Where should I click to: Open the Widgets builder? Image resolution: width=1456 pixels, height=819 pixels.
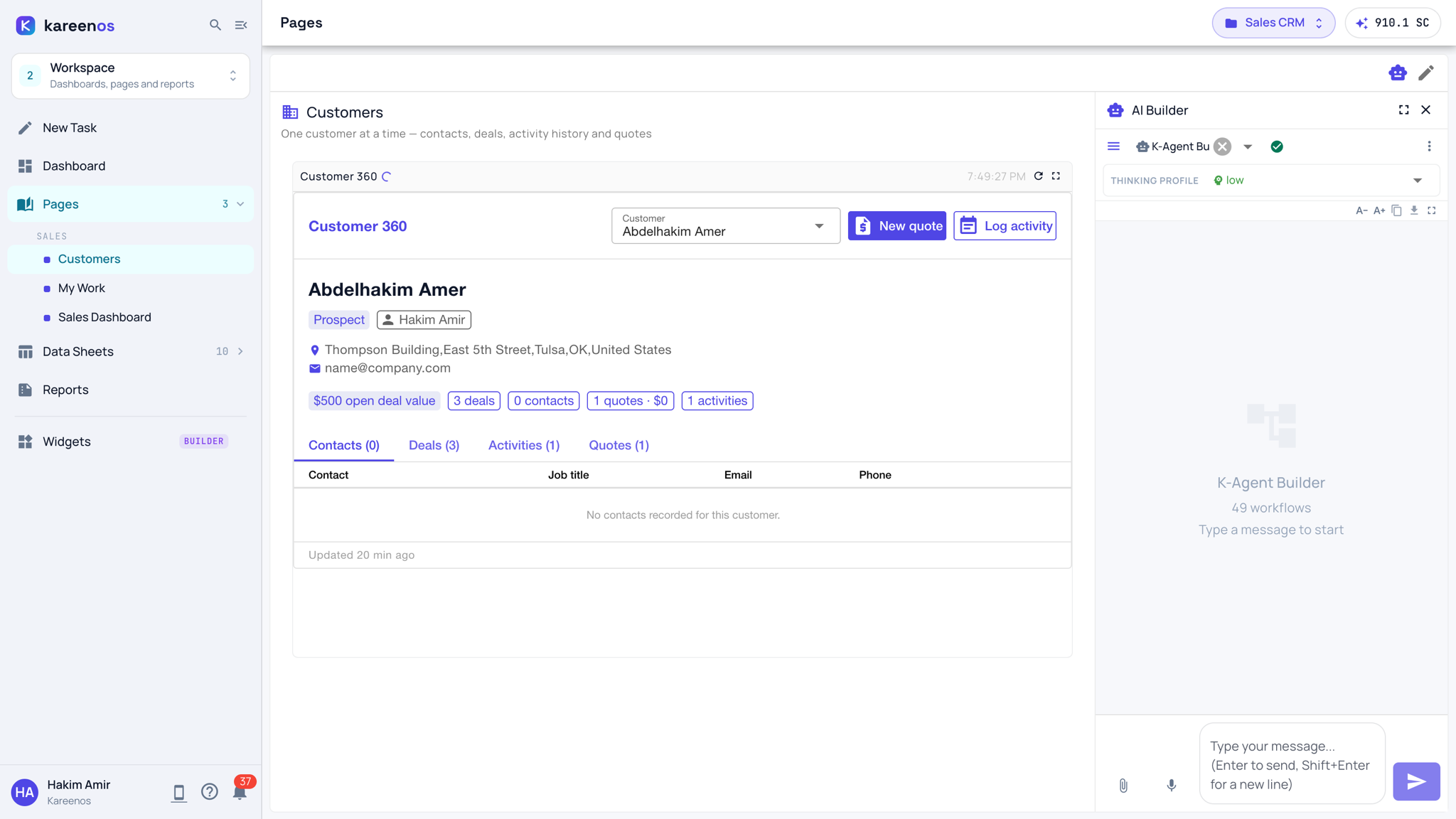point(131,441)
